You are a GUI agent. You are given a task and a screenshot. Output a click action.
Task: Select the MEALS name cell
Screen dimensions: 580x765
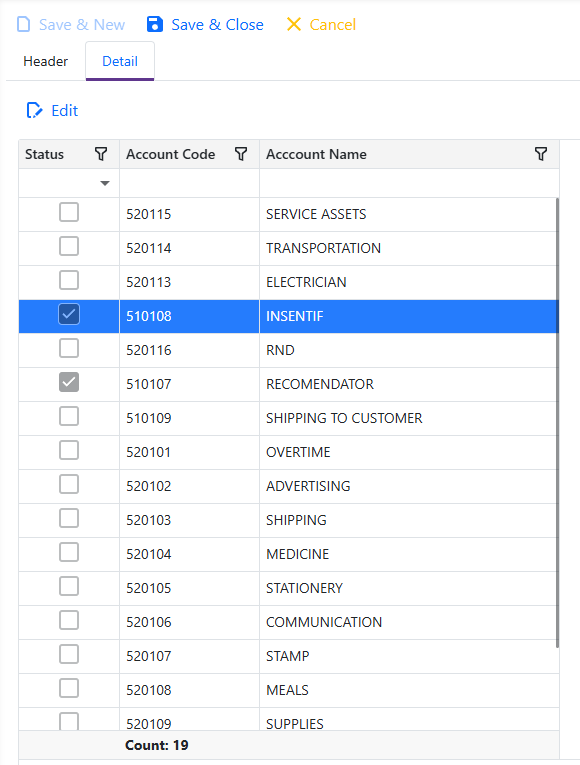[408, 690]
